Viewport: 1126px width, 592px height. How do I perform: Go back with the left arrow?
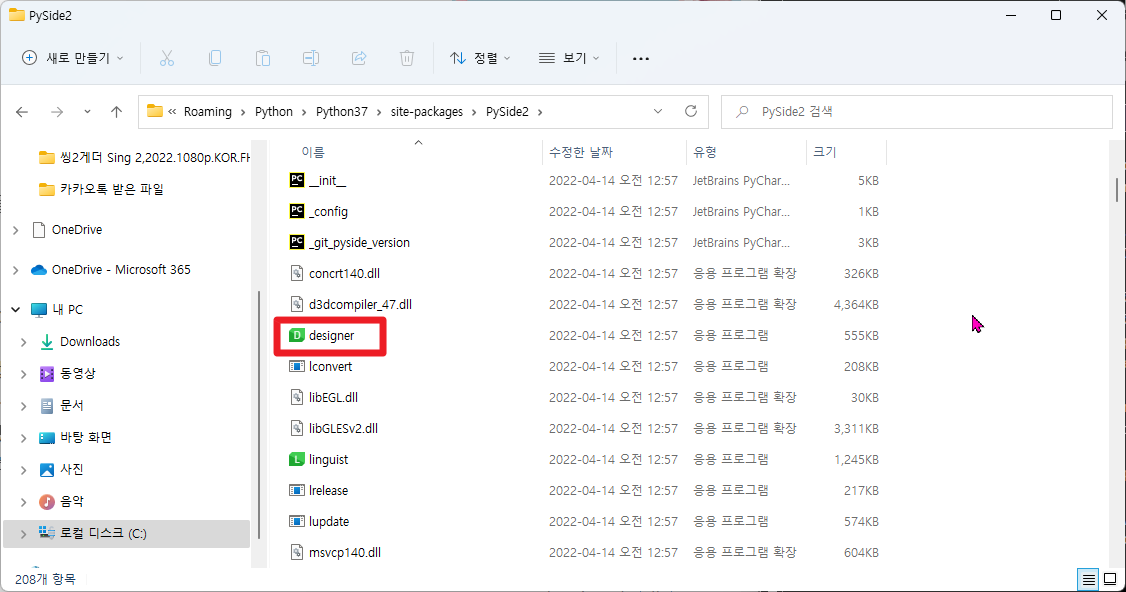(x=22, y=112)
